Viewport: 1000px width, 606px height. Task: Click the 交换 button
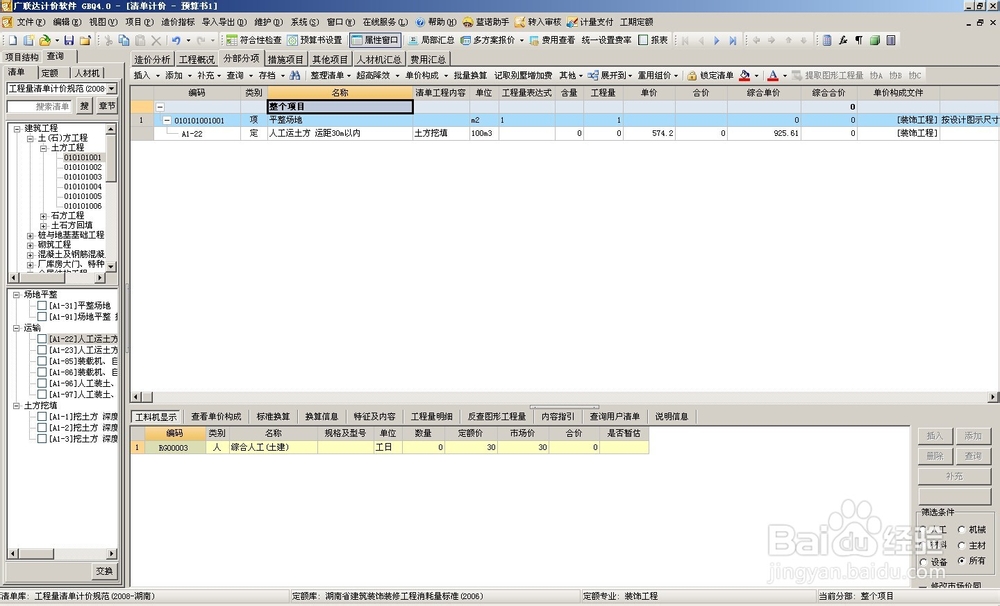(105, 572)
